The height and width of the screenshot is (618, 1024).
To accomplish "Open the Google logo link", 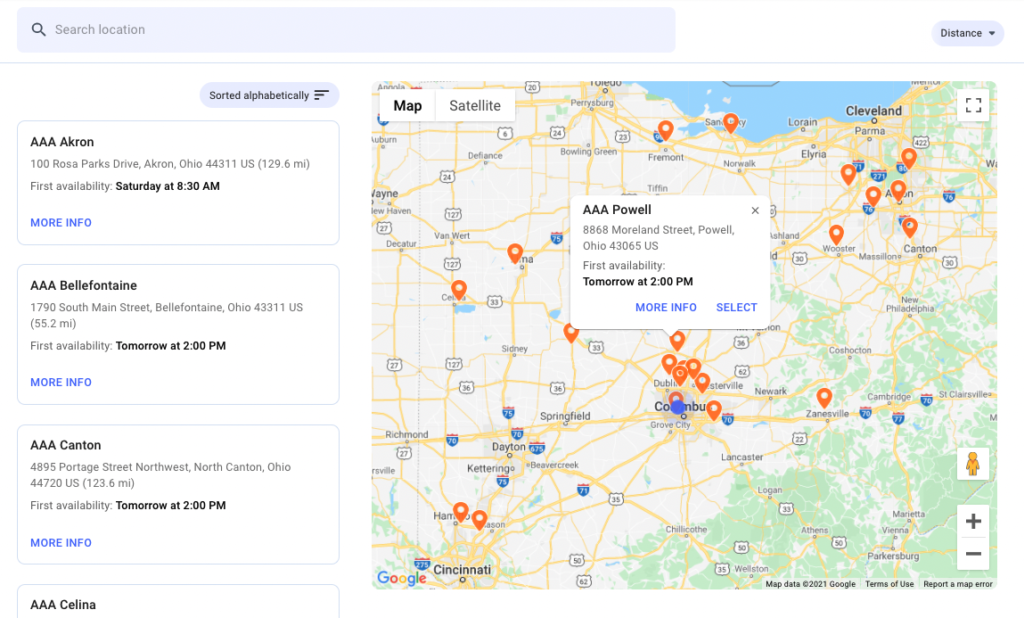I will [402, 577].
